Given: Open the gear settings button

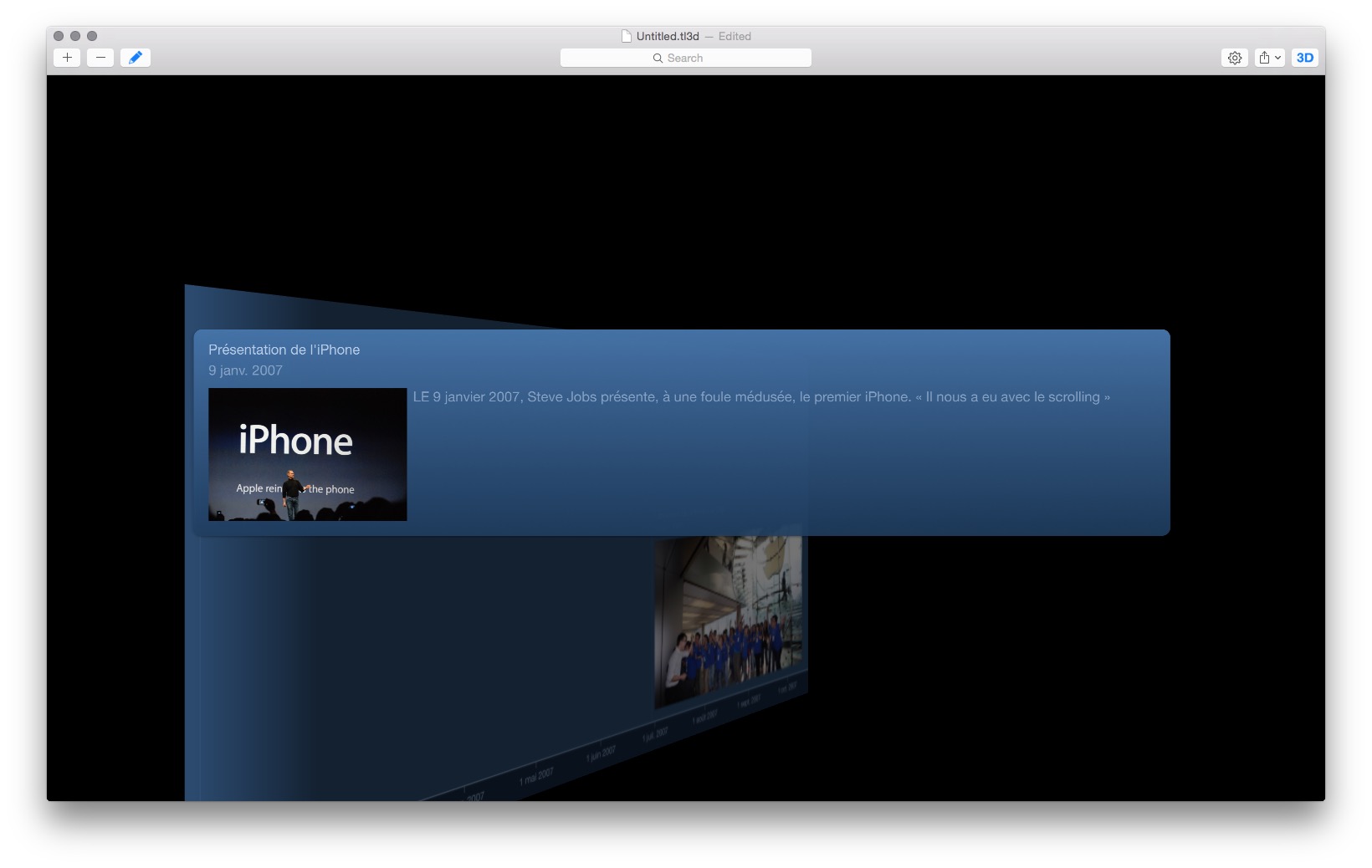Looking at the screenshot, I should coord(1235,58).
